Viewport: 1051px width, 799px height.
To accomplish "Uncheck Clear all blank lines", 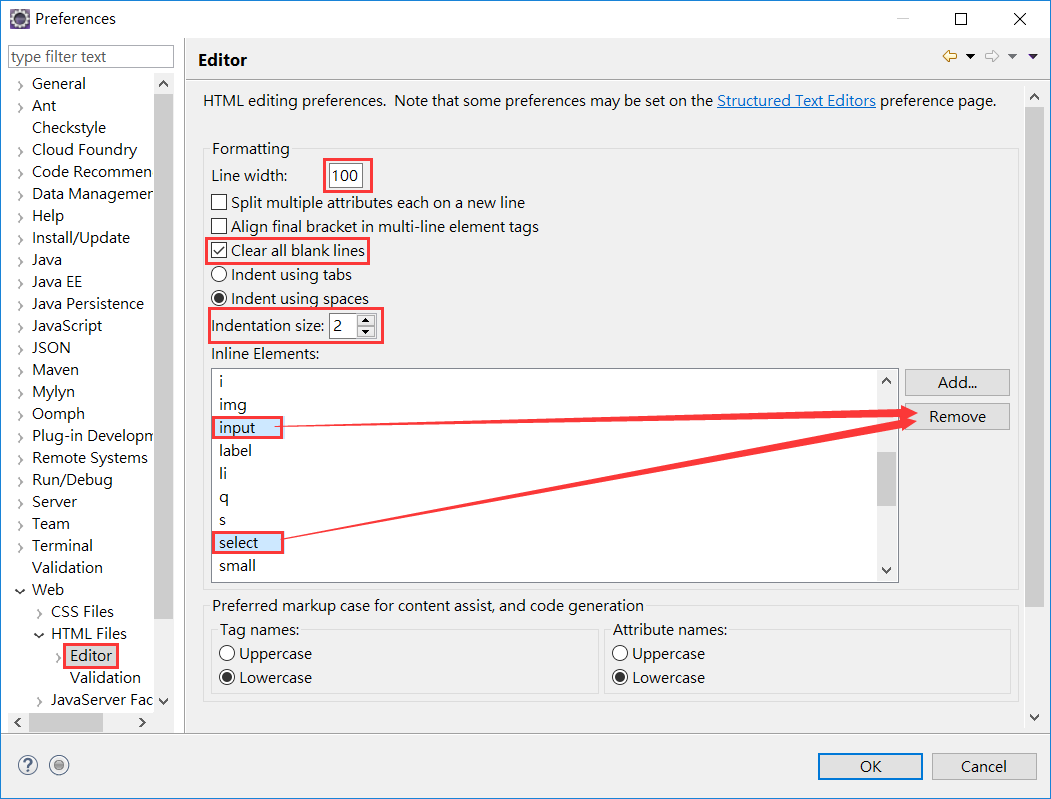I will tap(220, 250).
